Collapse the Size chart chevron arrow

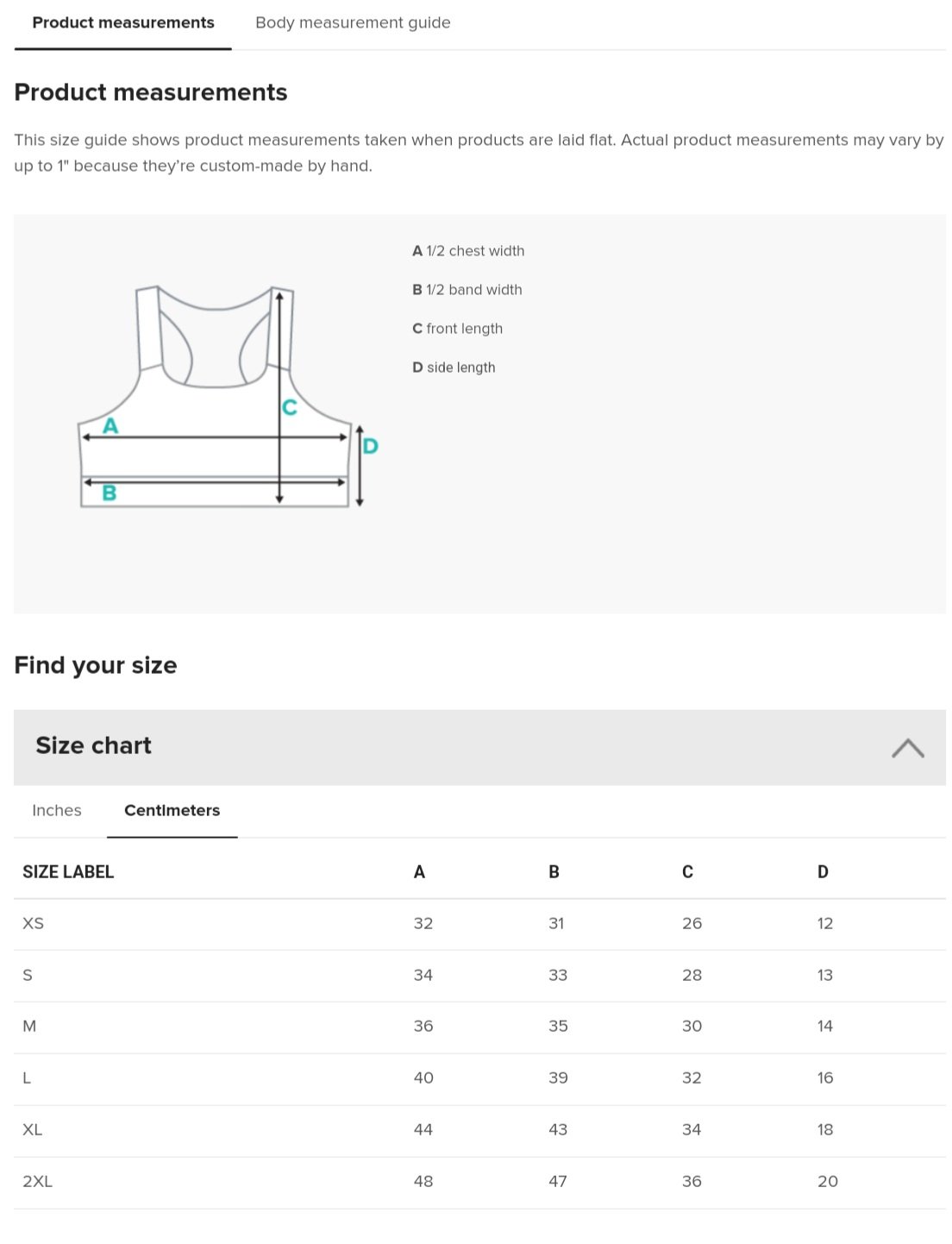click(907, 748)
